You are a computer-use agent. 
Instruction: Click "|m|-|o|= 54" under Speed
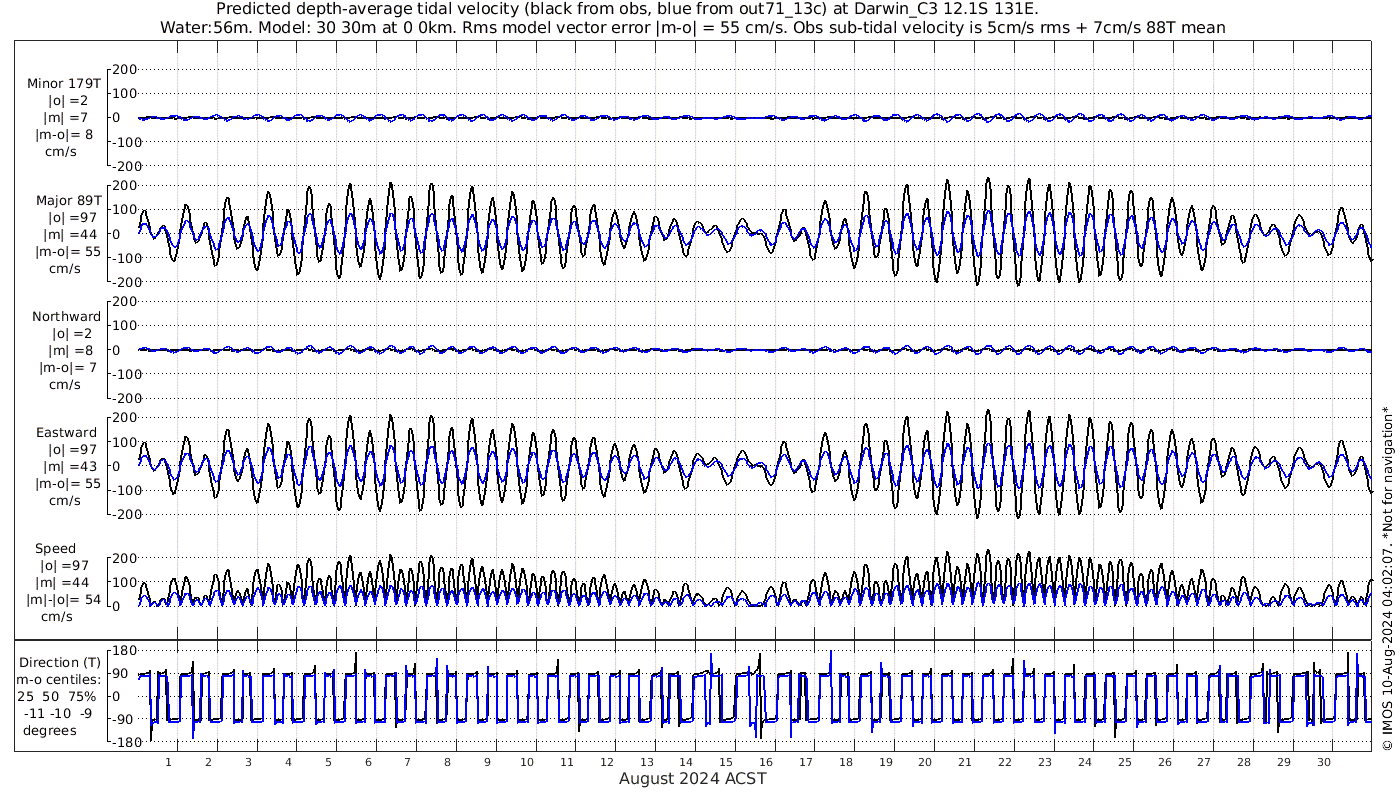pyautogui.click(x=66, y=599)
